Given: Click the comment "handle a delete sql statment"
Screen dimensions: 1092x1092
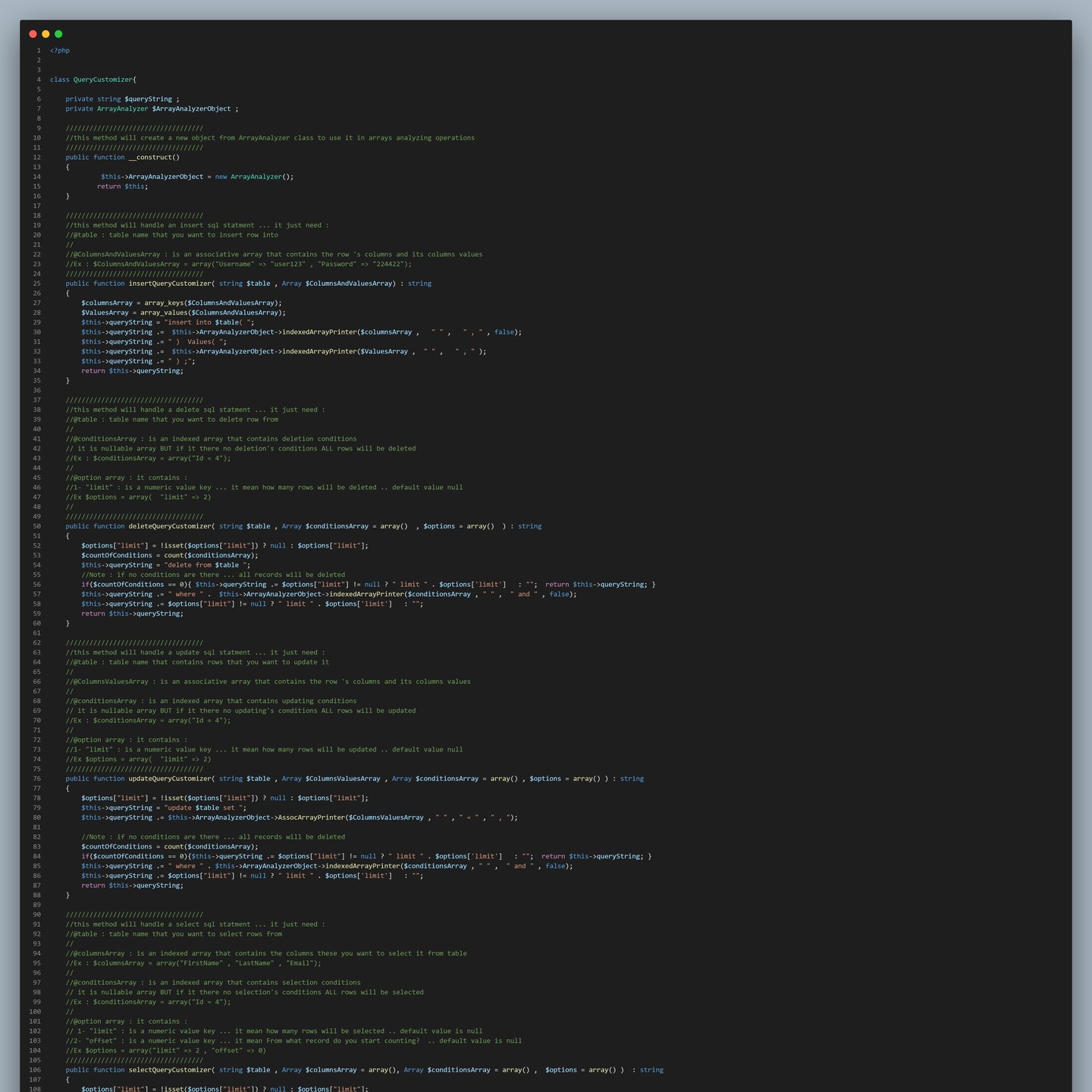Looking at the screenshot, I should (x=196, y=410).
